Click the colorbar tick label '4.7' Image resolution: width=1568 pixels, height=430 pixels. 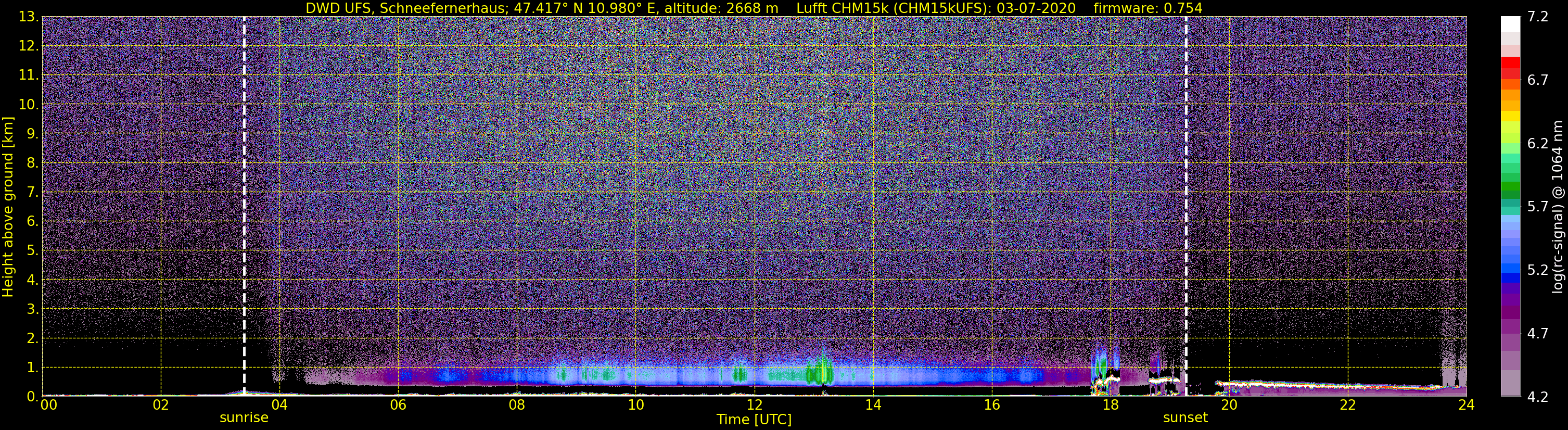tap(1538, 334)
